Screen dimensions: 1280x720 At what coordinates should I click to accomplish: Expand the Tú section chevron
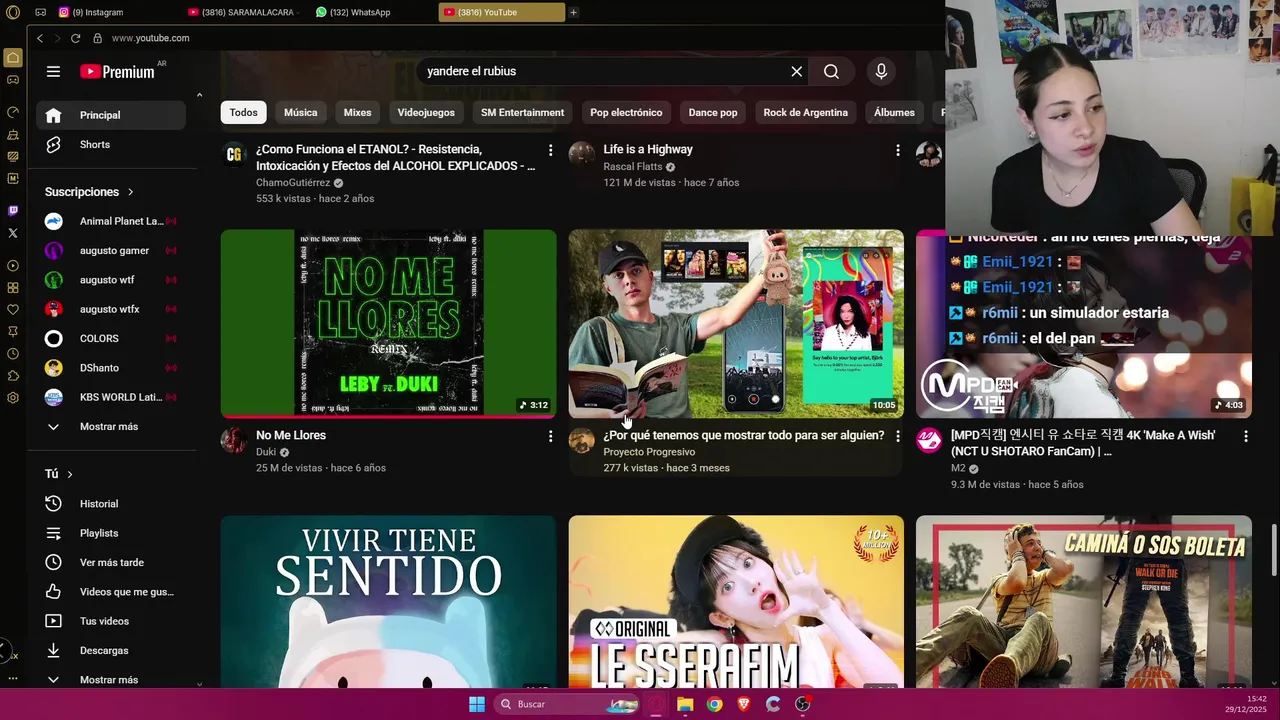(x=70, y=474)
